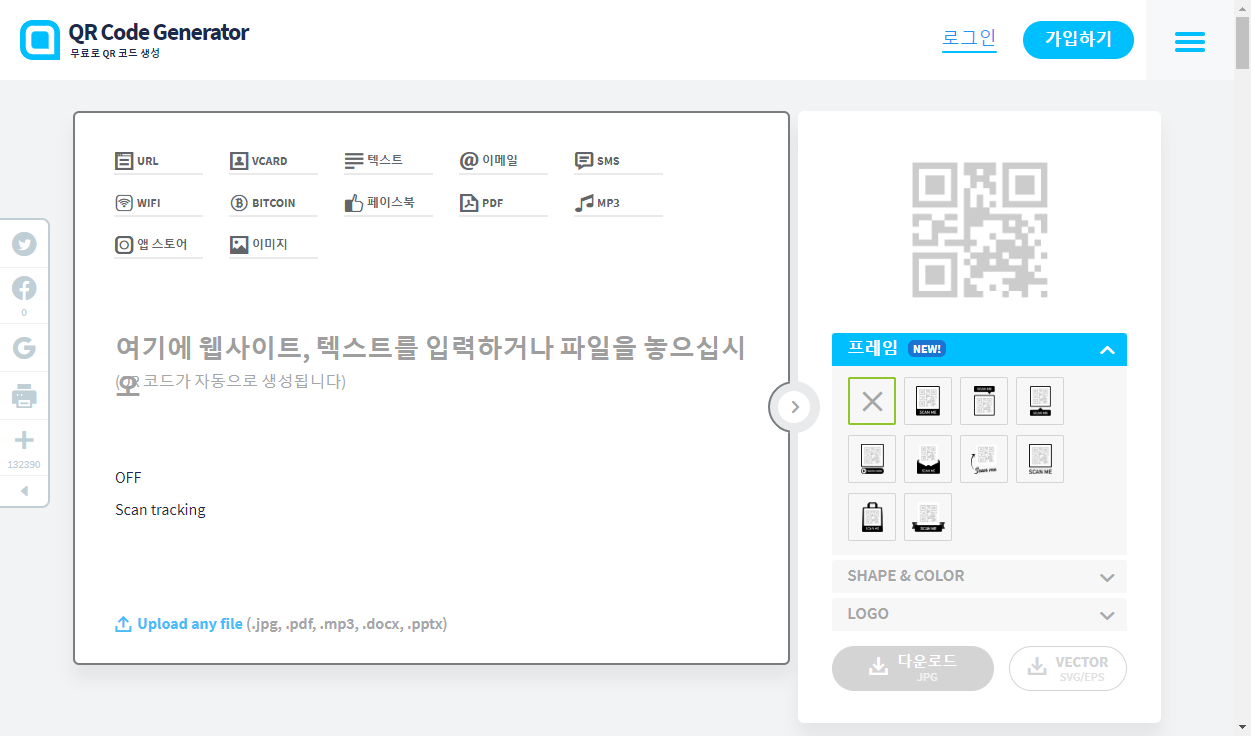Select frame with bottom SCAN ME bubble

tap(1040, 401)
